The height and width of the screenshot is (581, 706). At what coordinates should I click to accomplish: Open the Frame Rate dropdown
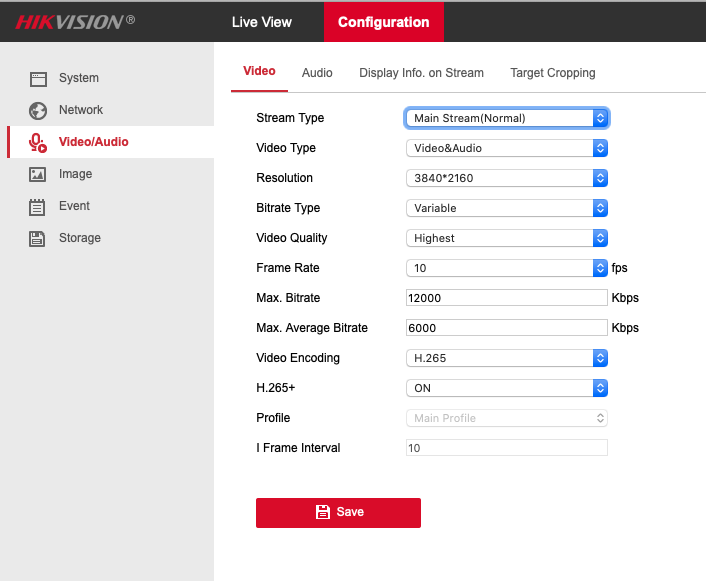[x=506, y=268]
